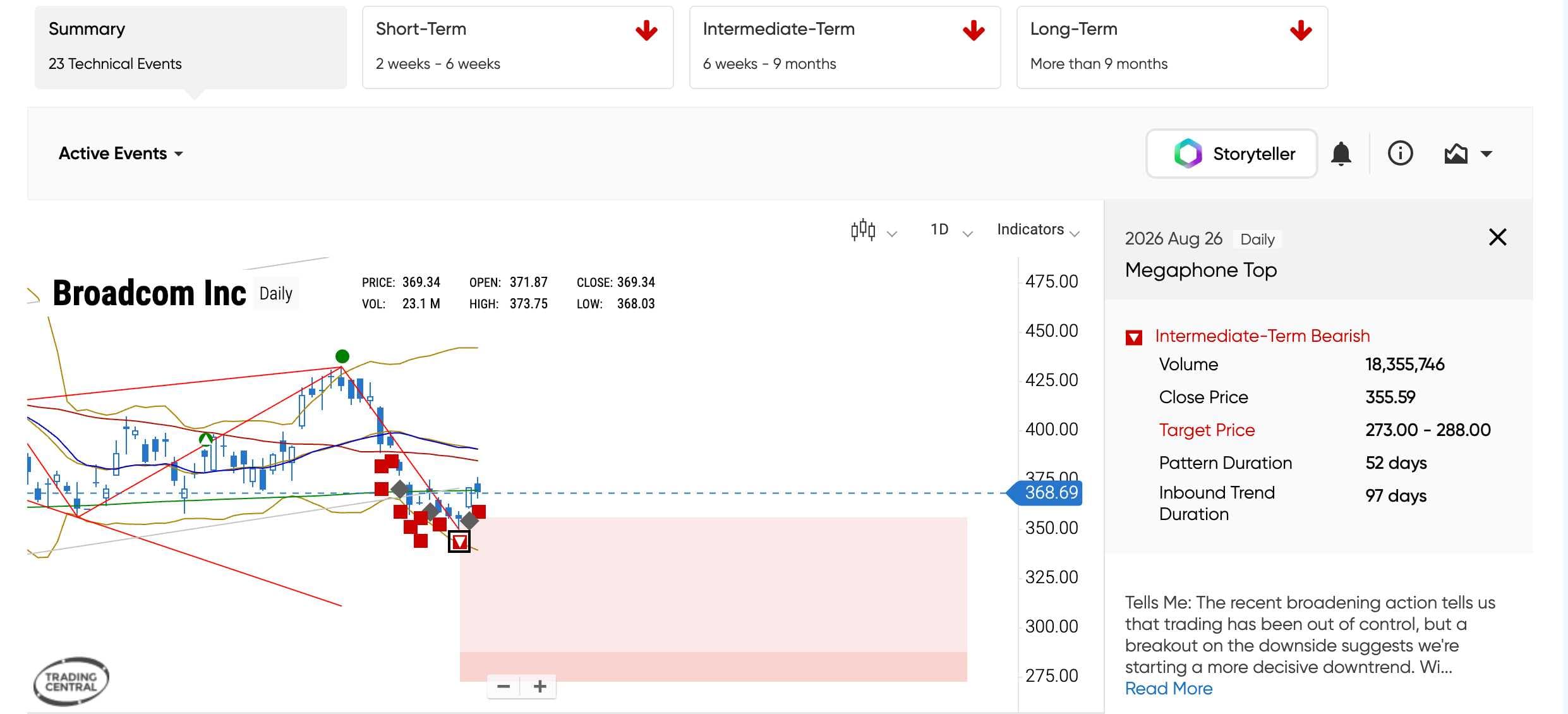Zoom in the chart with plus button
The width and height of the screenshot is (1568, 714).
pyautogui.click(x=540, y=686)
